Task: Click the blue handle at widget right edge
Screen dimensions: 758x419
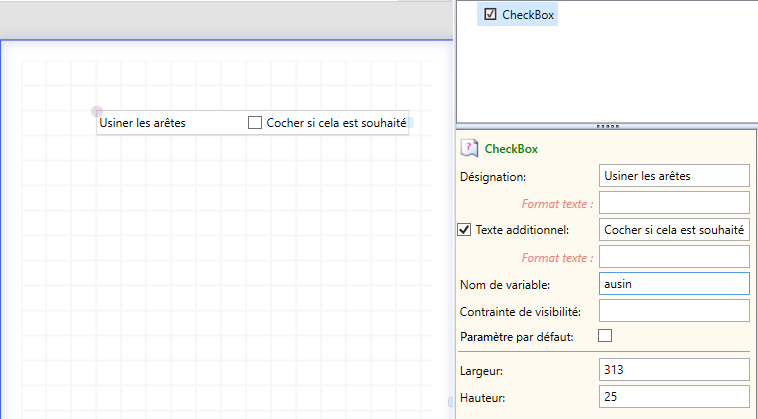Action: pyautogui.click(x=409, y=123)
